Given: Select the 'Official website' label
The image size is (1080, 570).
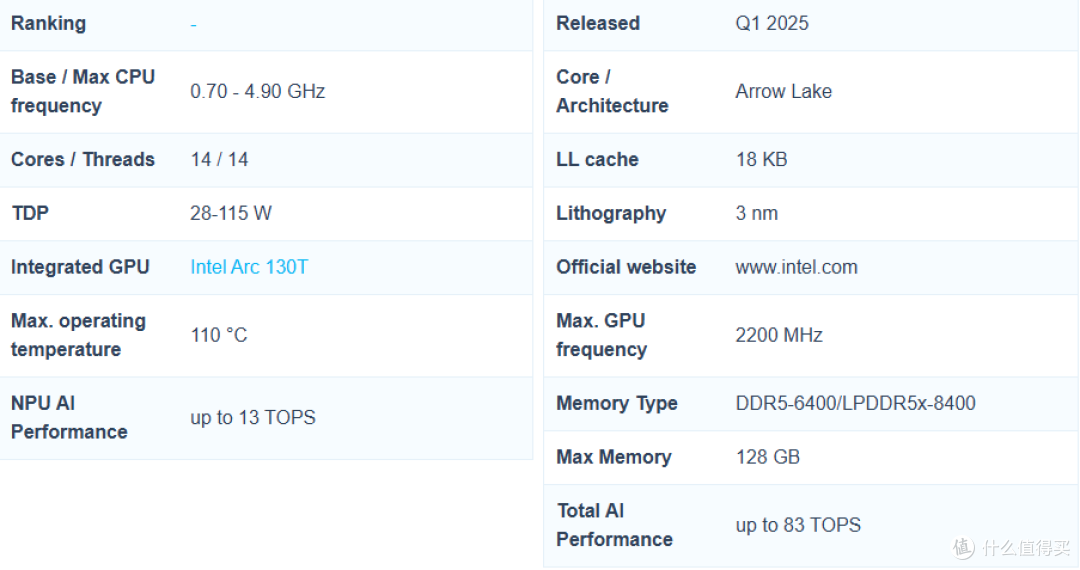Looking at the screenshot, I should point(626,267).
